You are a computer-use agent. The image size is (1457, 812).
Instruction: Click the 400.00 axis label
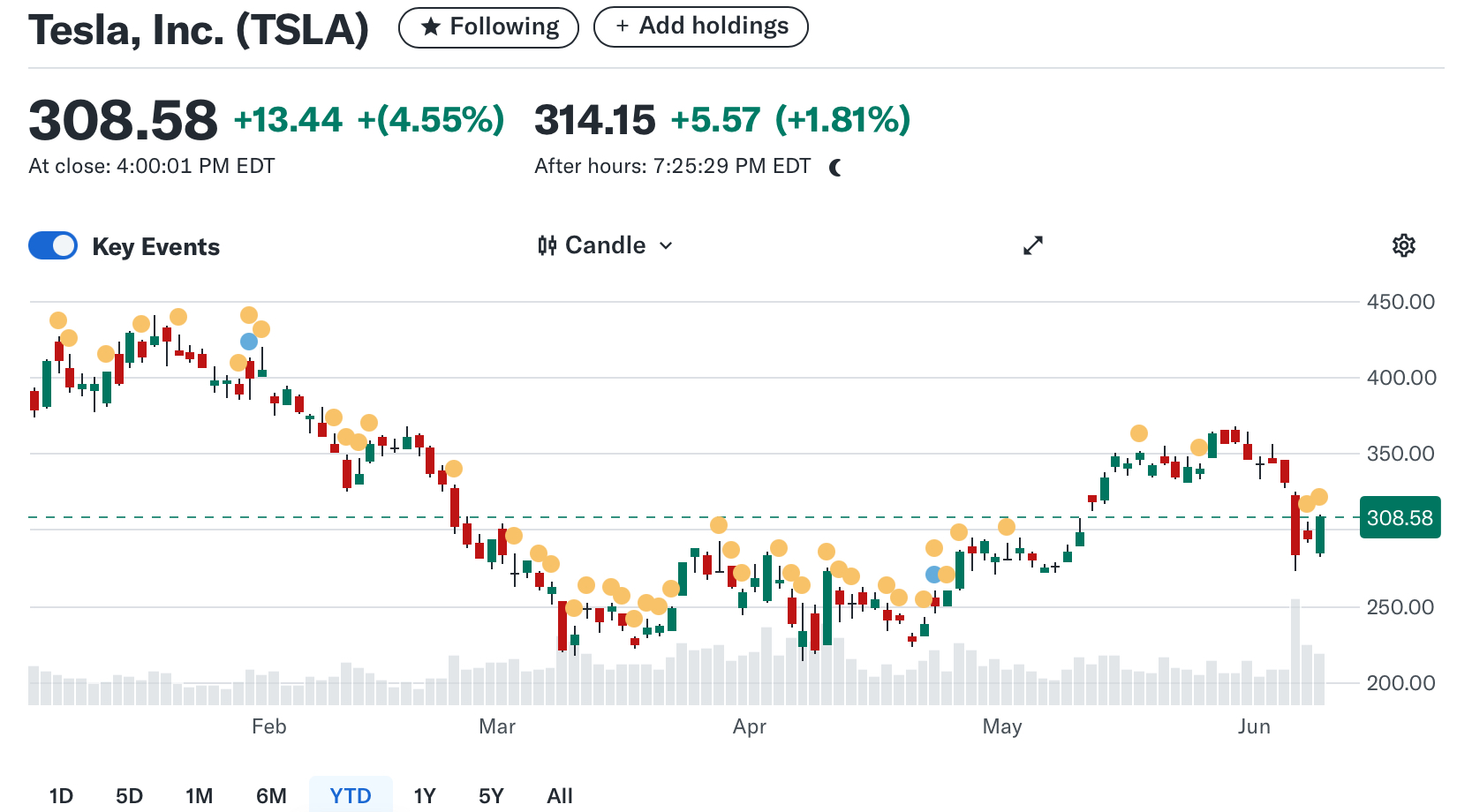point(1401,378)
